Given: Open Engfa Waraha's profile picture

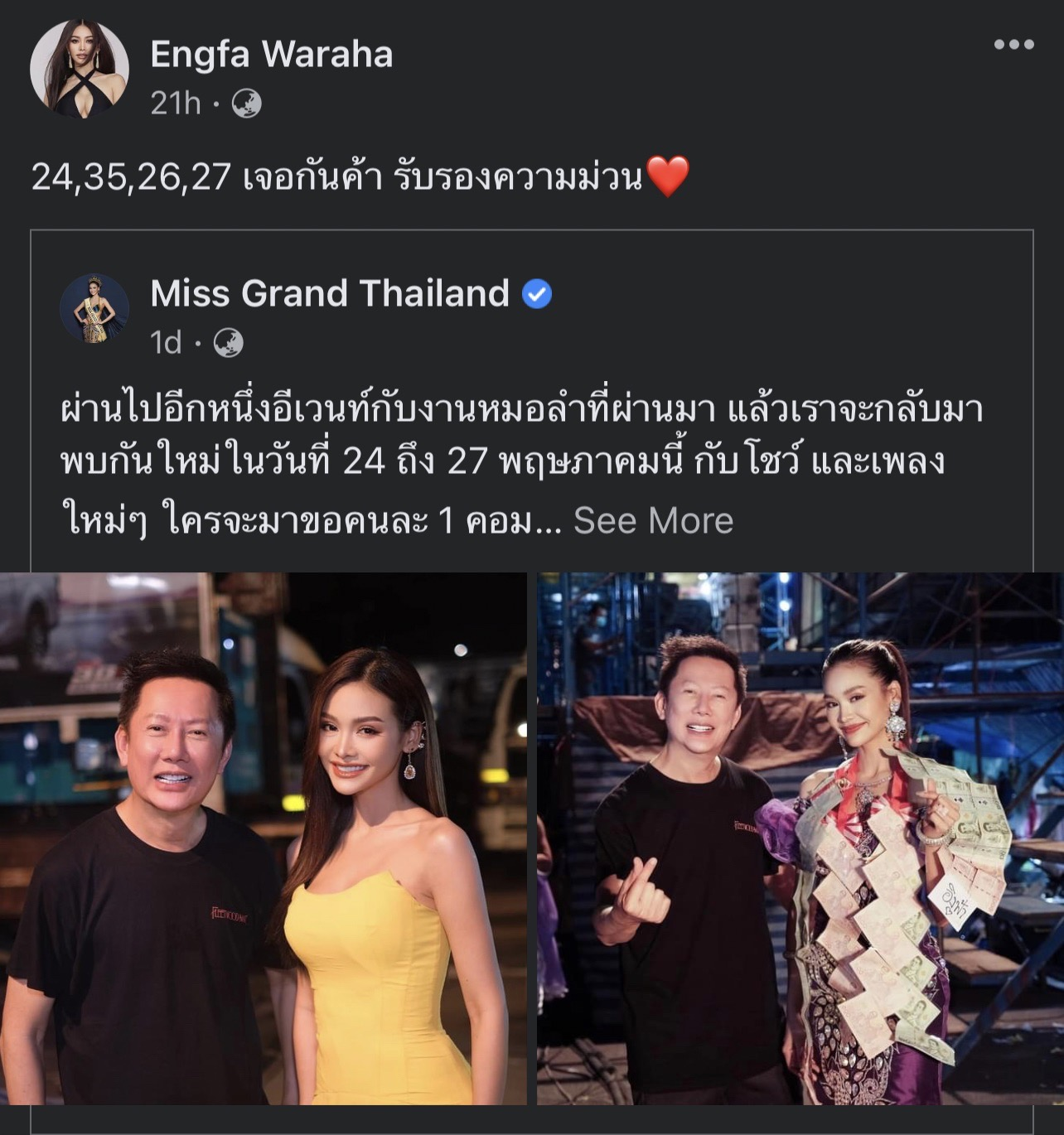Looking at the screenshot, I should [80, 69].
